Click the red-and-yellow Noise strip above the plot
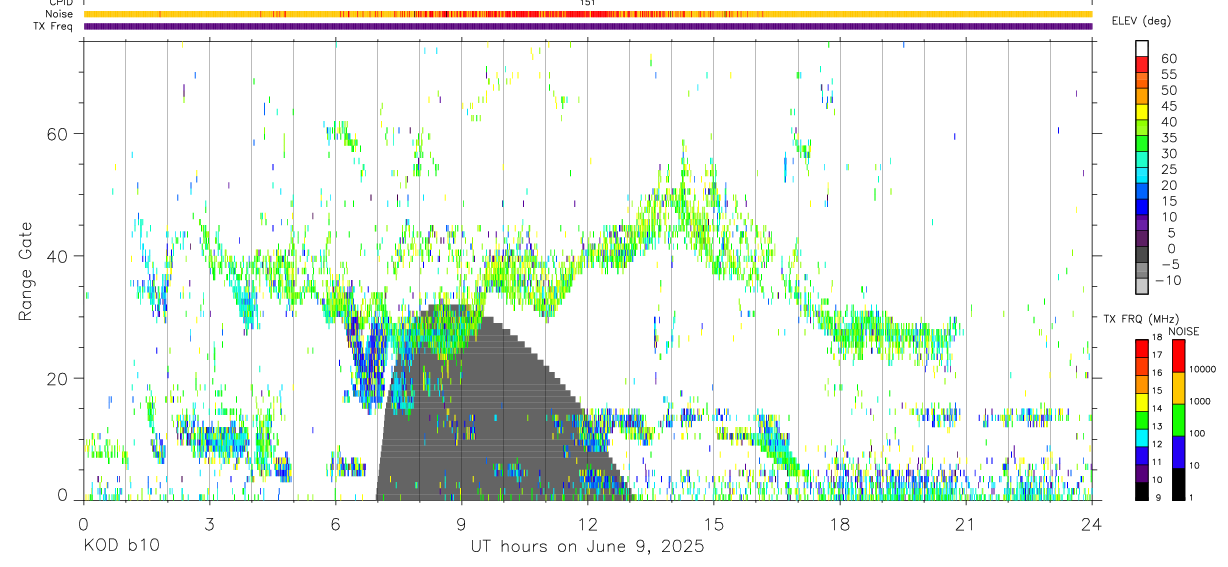This screenshot has width=1228, height=567. pyautogui.click(x=588, y=14)
